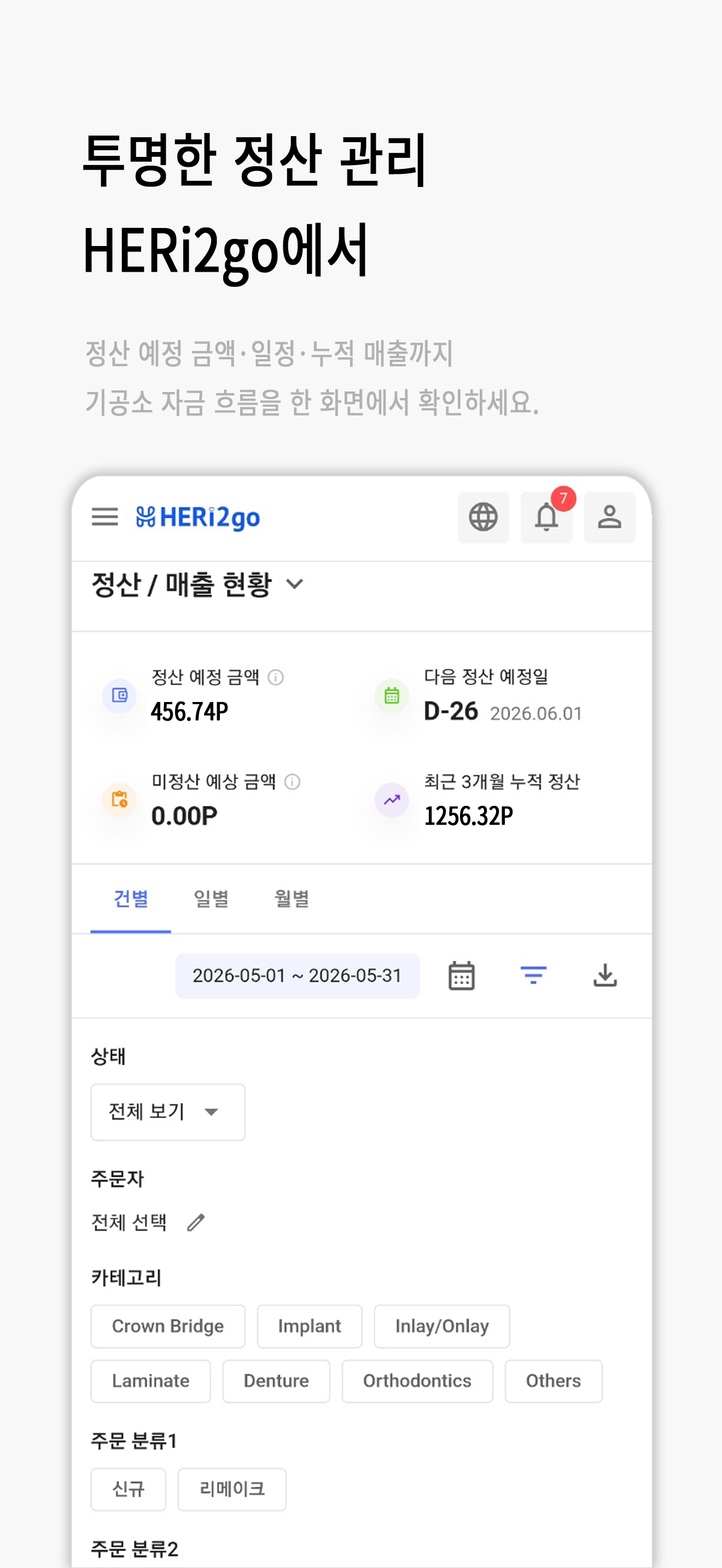
Task: Click the 1256.32P cumulative settlement value
Action: point(469,816)
